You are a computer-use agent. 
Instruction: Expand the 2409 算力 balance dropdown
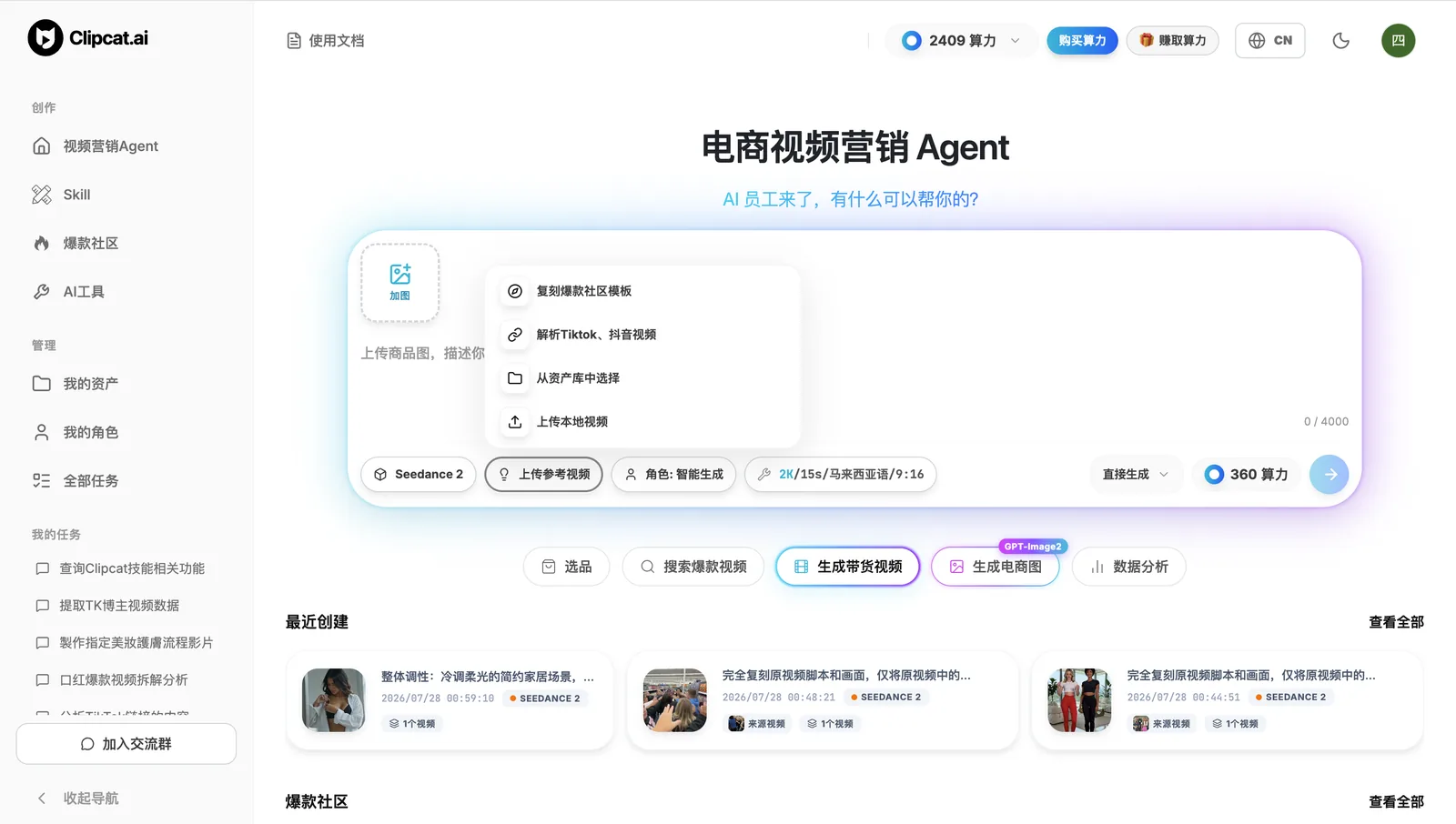point(962,41)
